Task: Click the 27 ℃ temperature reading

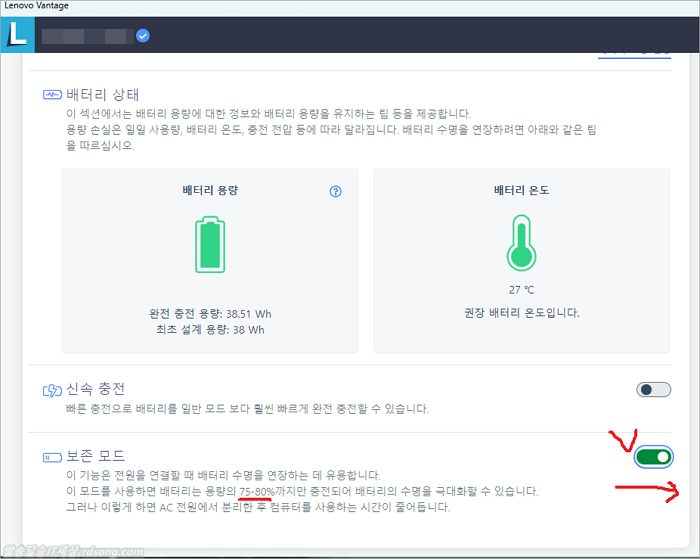Action: tap(521, 290)
